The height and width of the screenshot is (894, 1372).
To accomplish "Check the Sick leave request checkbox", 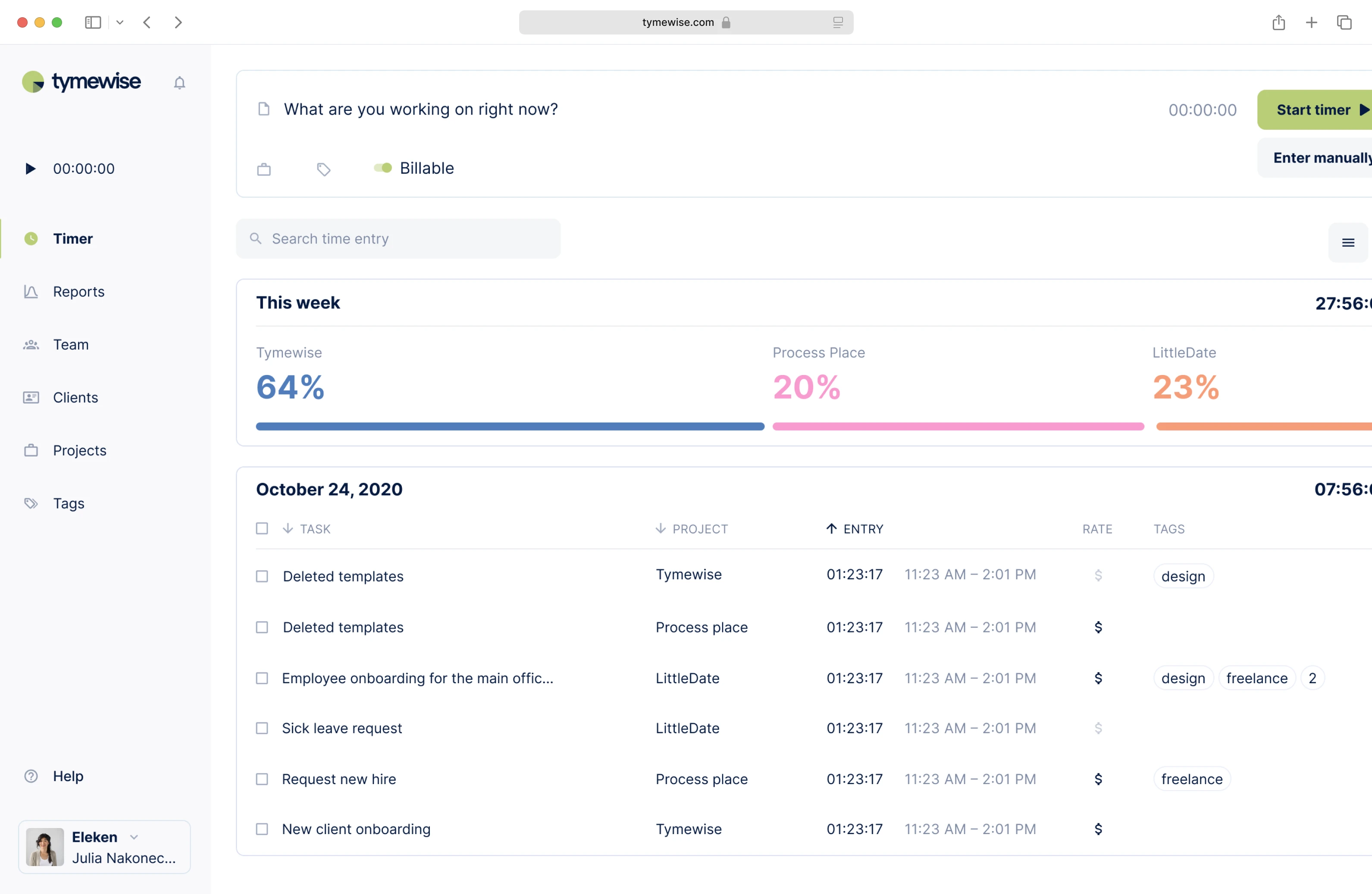I will 262,728.
